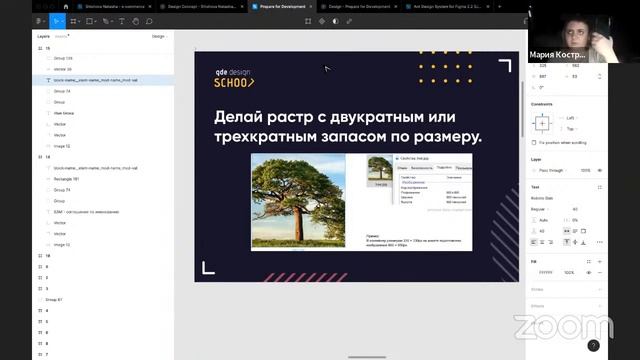The height and width of the screenshot is (360, 640).
Task: Remove the fill with minus icon
Action: [600, 272]
